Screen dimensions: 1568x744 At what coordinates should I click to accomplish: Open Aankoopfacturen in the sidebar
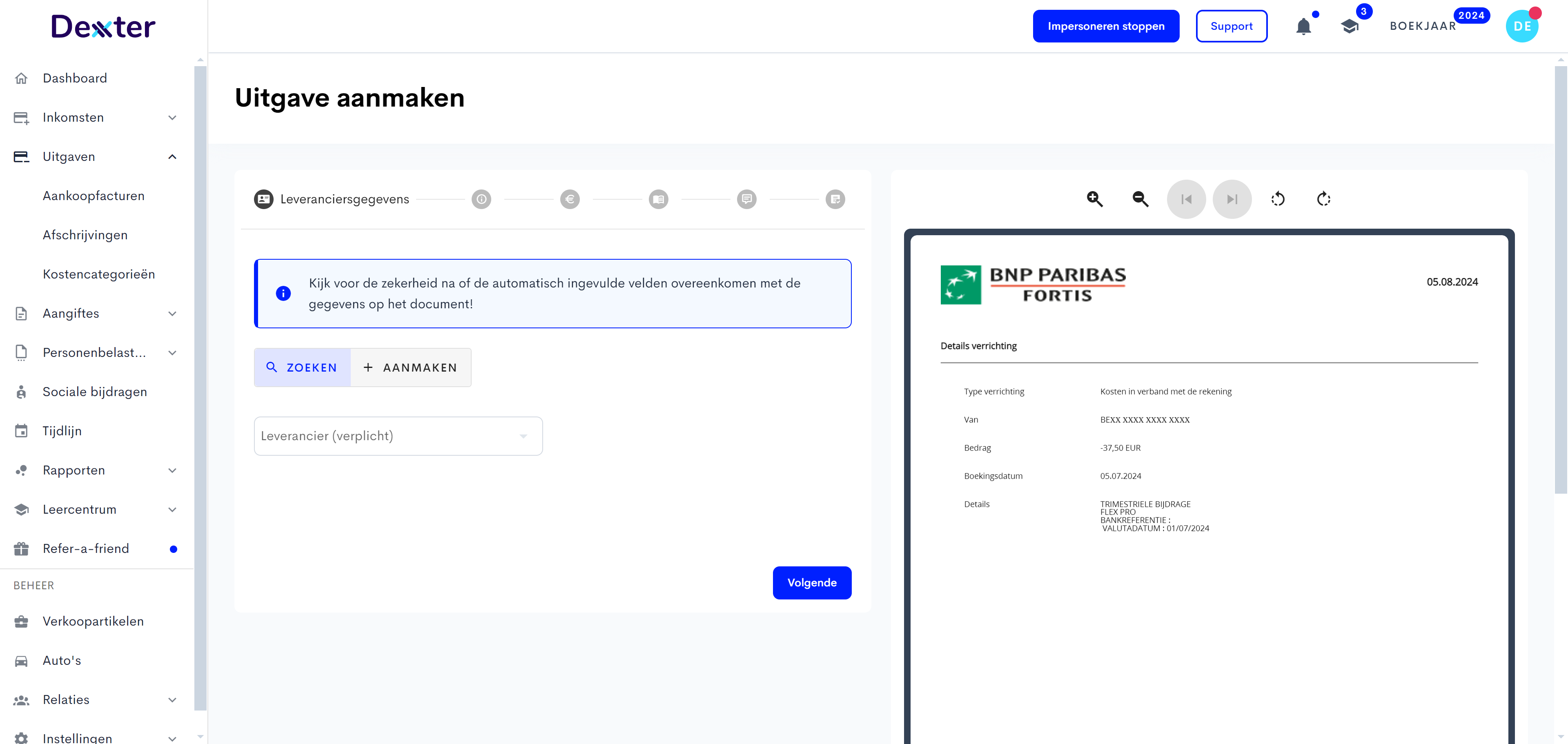[x=94, y=196]
